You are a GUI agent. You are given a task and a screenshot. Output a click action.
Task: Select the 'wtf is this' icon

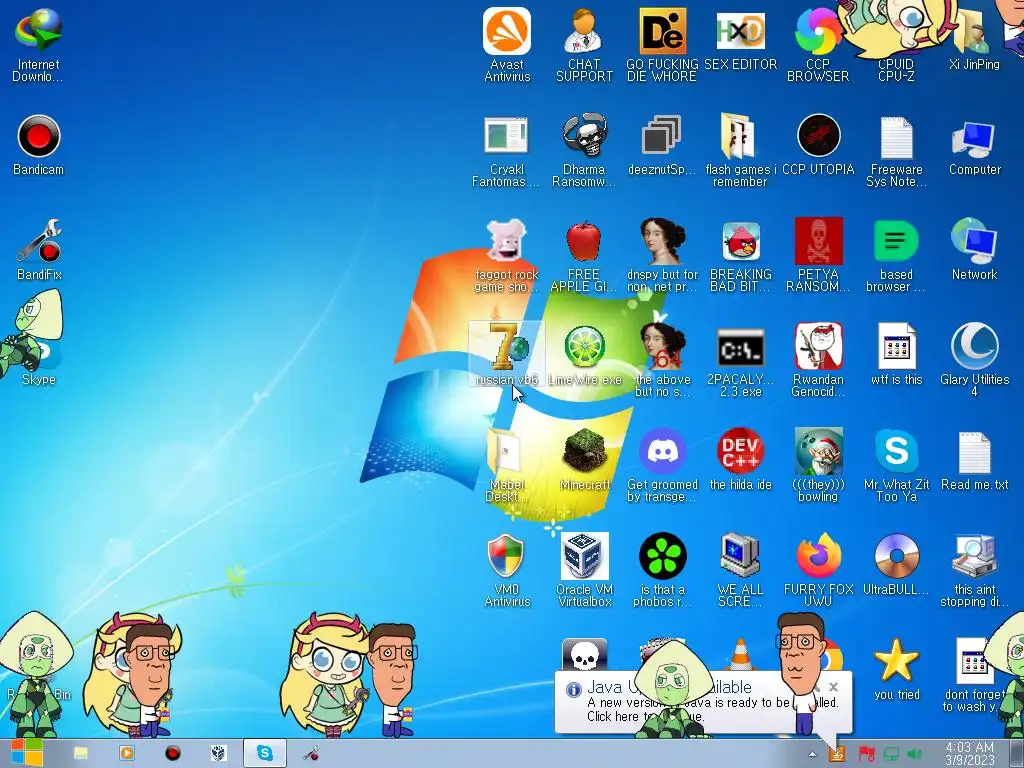pos(896,354)
